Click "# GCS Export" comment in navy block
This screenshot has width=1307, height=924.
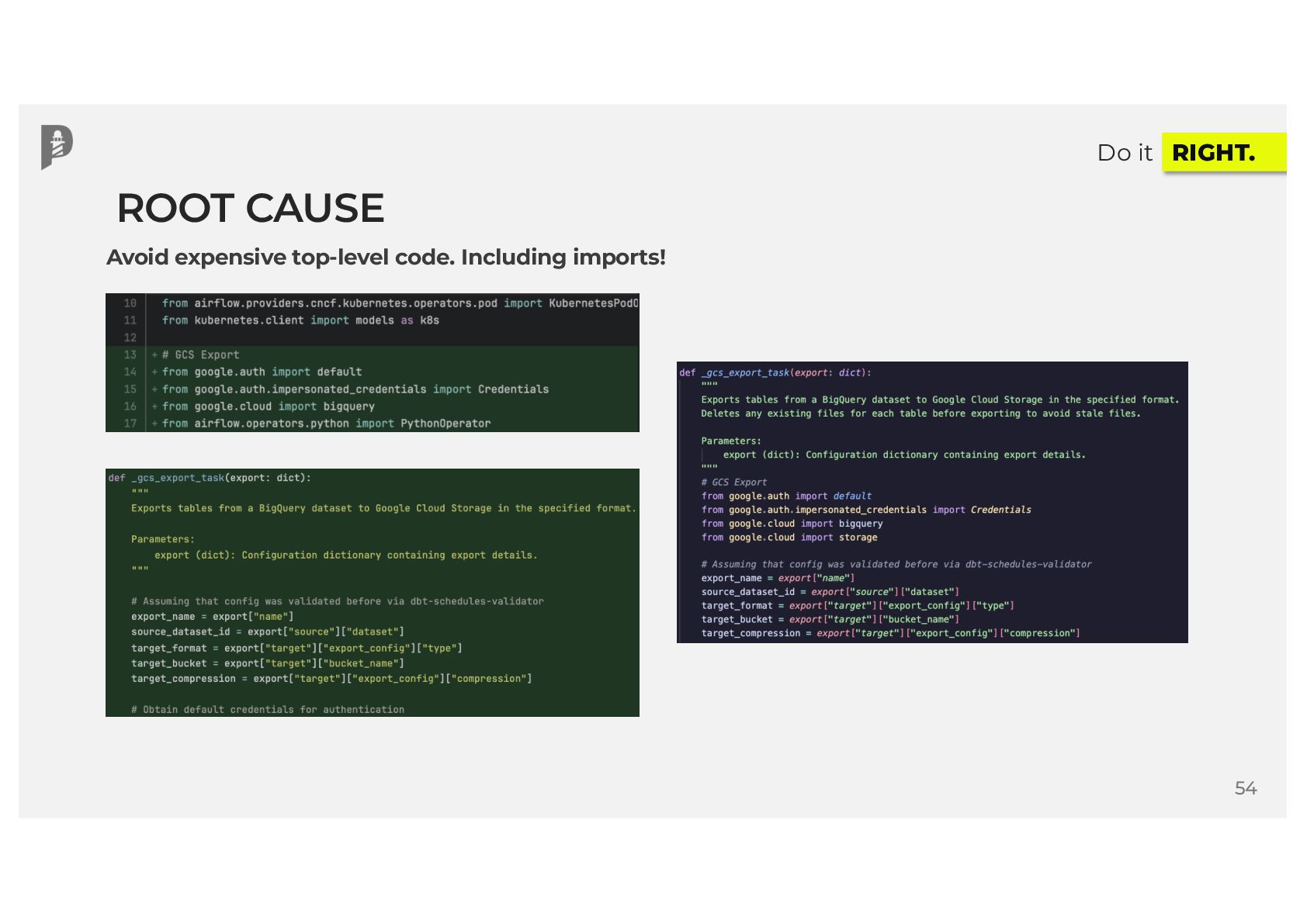coord(734,483)
